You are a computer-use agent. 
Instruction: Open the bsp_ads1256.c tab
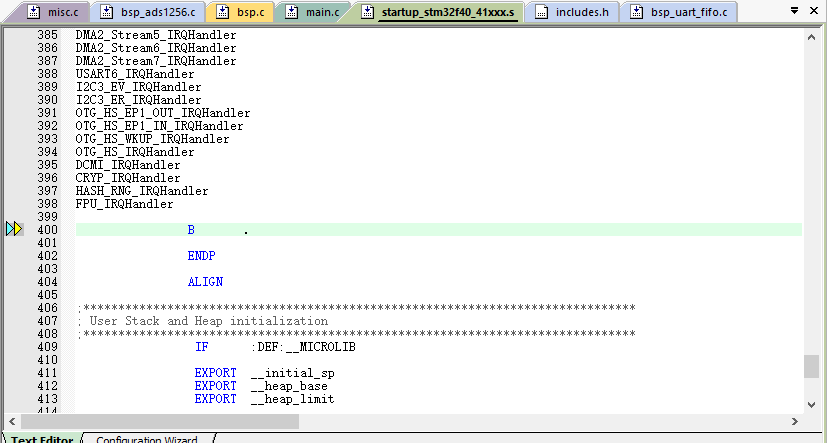148,12
